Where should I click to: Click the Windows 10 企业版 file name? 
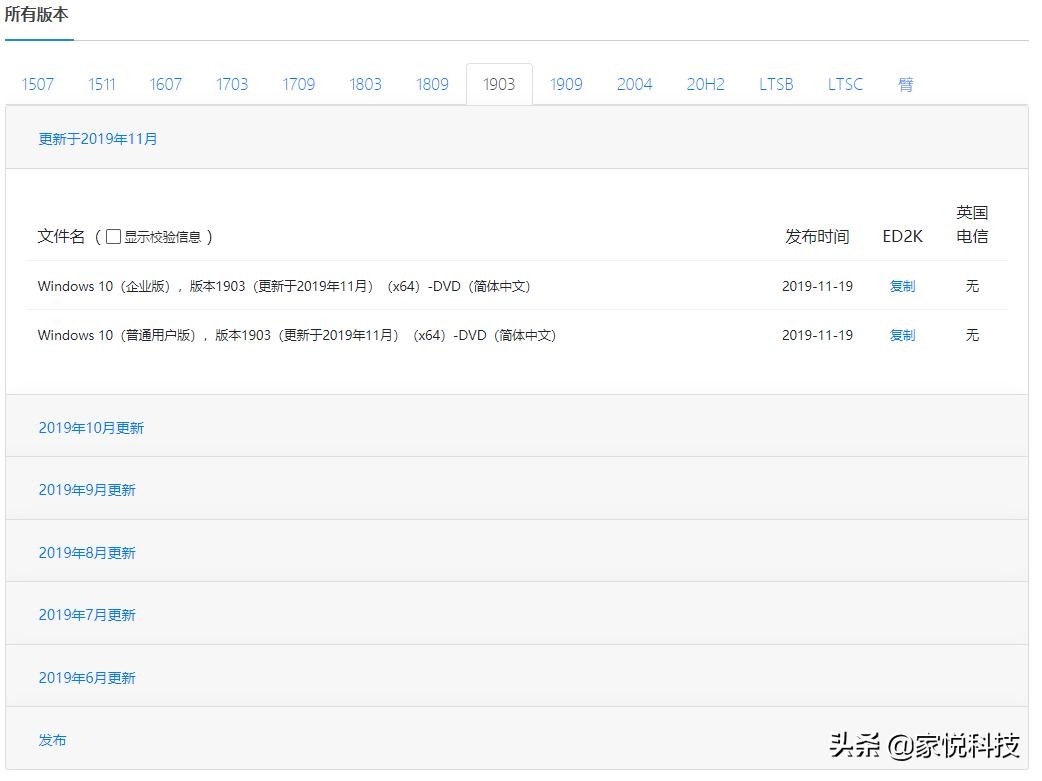point(284,286)
